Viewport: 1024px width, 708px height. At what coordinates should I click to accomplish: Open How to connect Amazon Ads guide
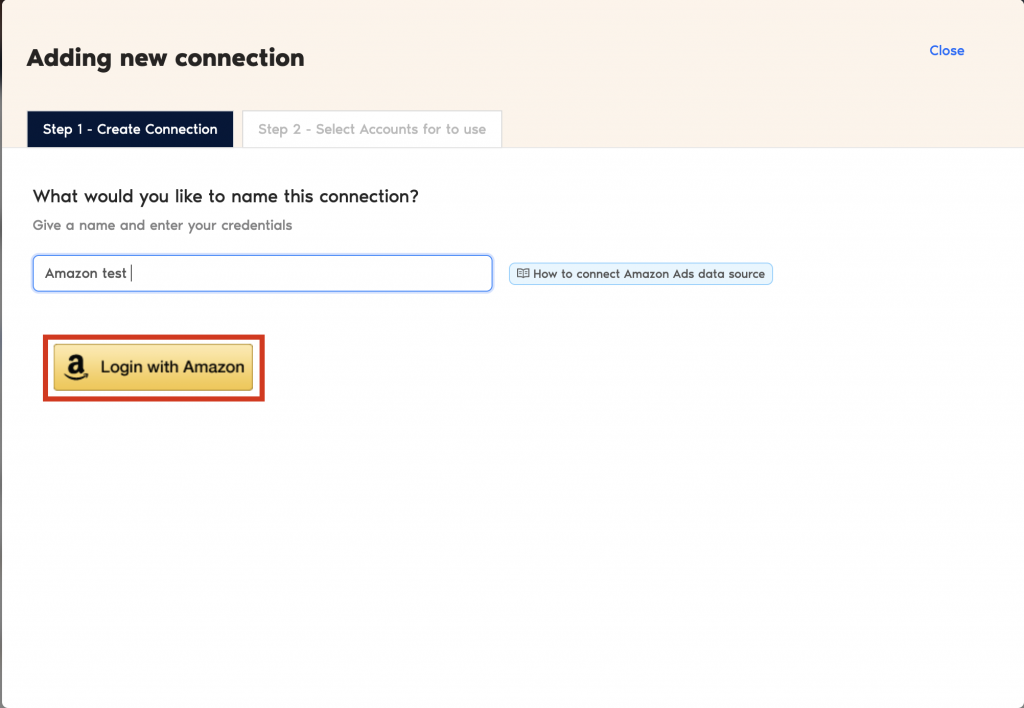(x=641, y=274)
